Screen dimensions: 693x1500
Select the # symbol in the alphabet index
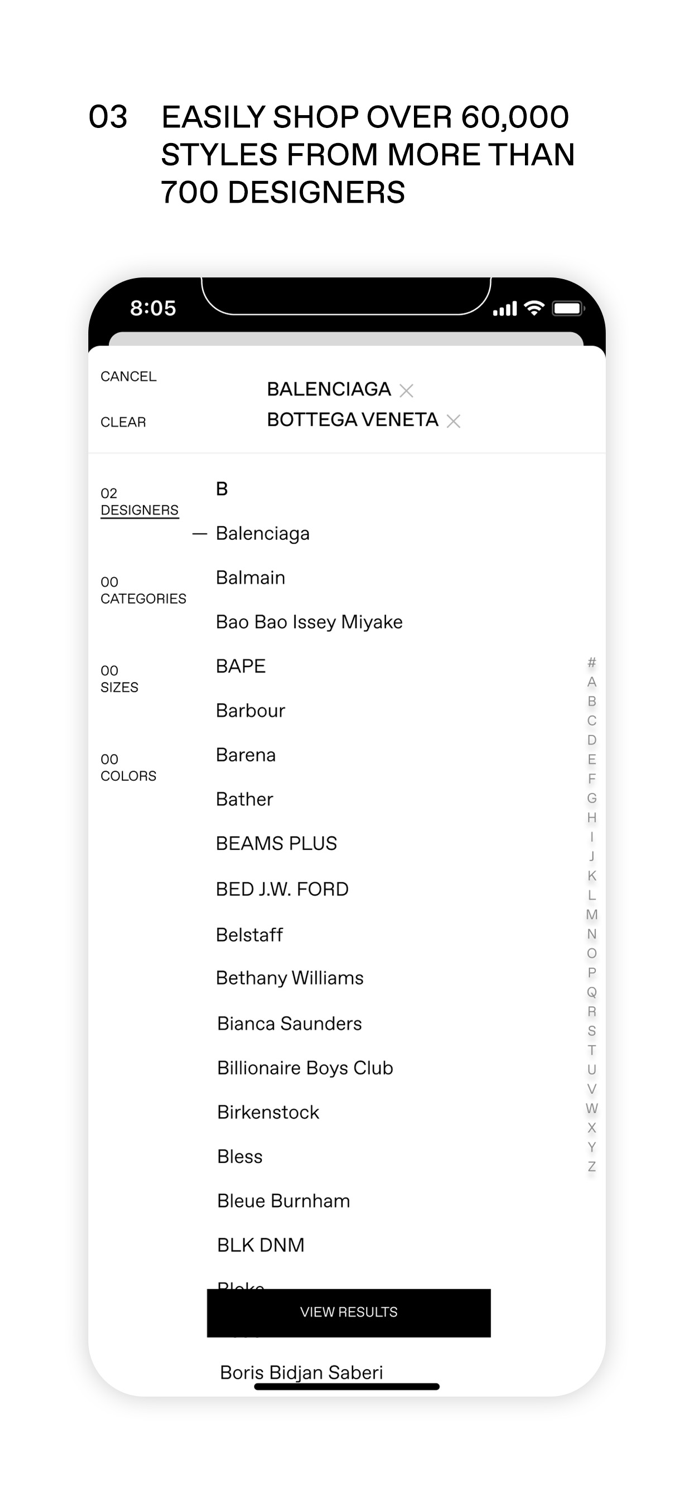[591, 663]
